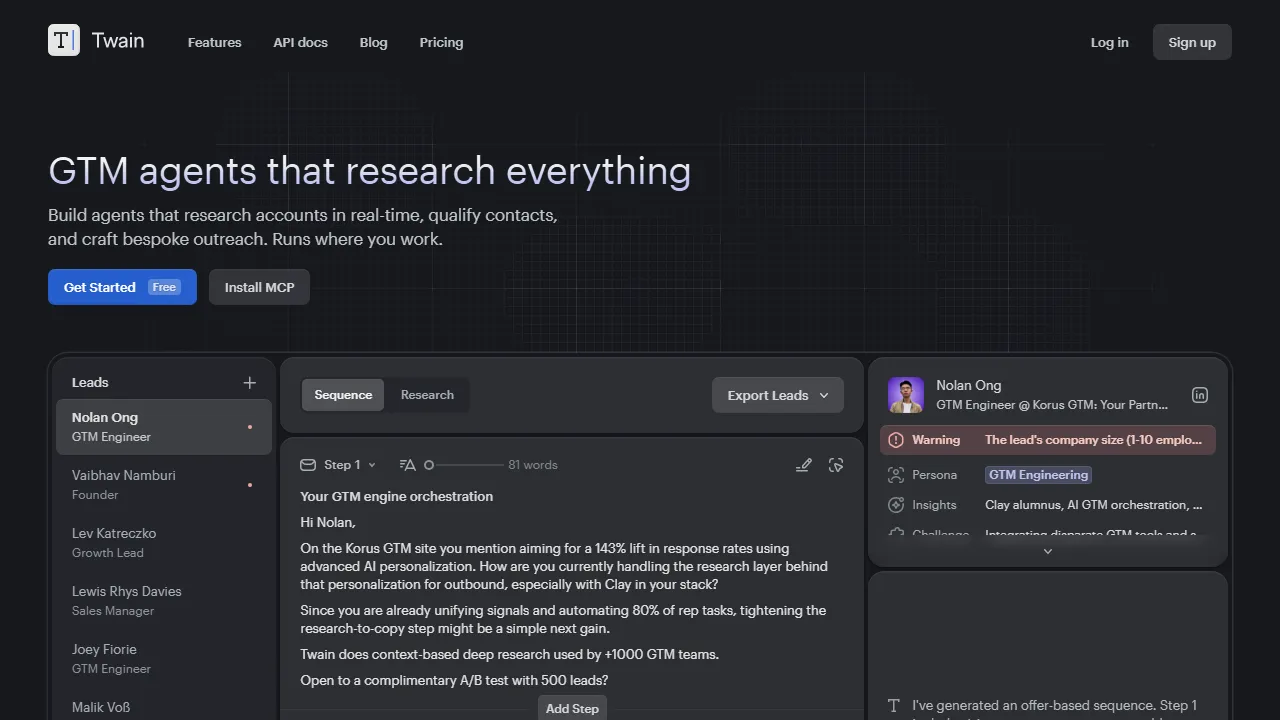Viewport: 1280px width, 720px height.
Task: Open Nolan Ong's LinkedIn icon
Action: (x=1200, y=395)
